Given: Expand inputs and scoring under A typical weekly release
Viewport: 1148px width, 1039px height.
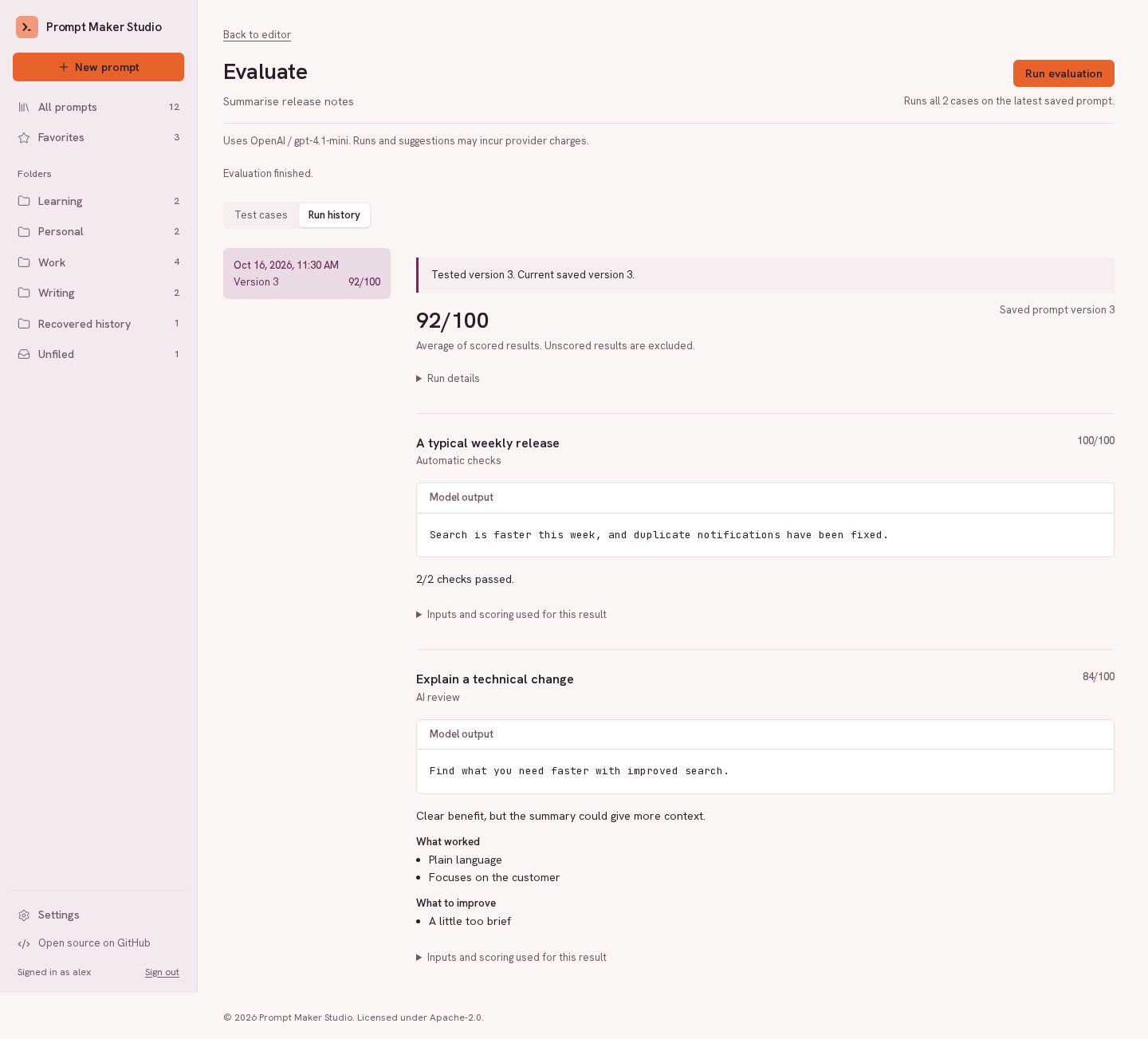Looking at the screenshot, I should 511,615.
